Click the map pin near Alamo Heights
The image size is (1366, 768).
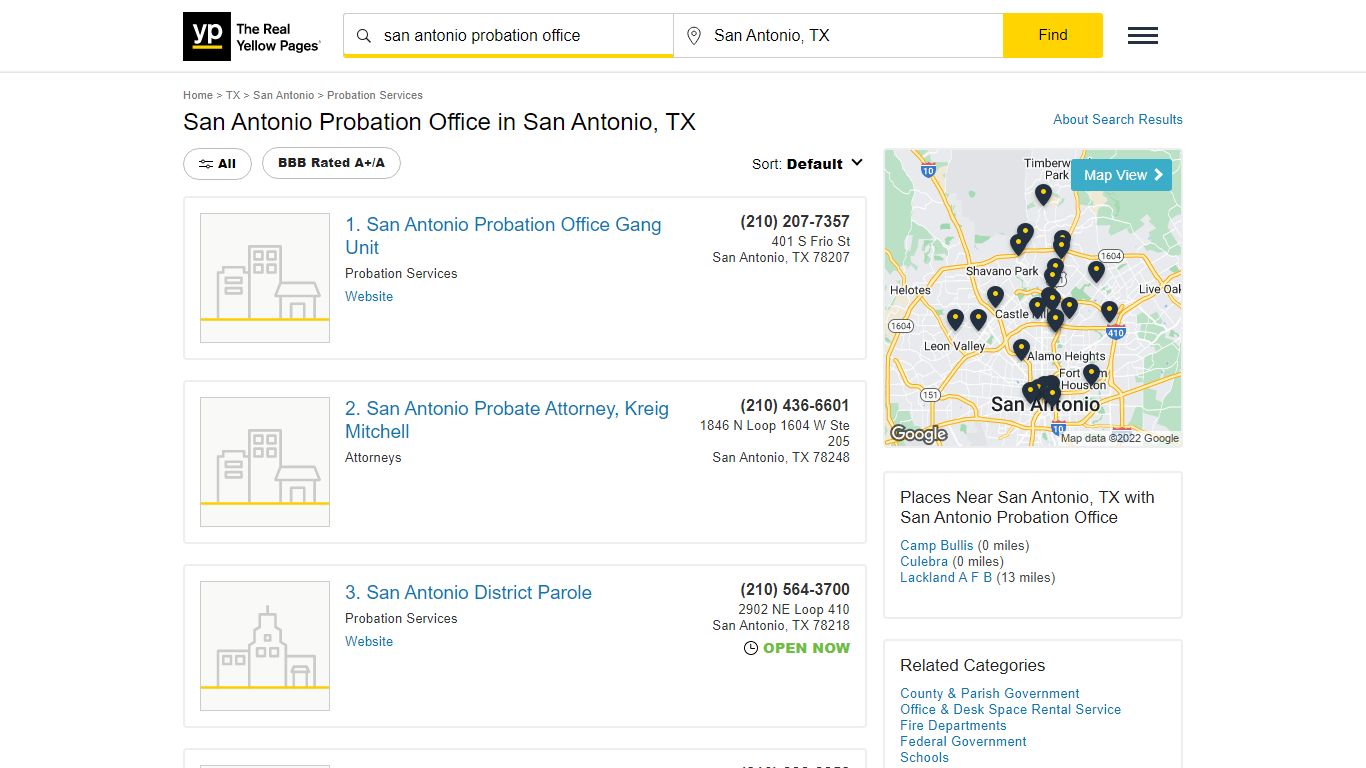(1021, 349)
